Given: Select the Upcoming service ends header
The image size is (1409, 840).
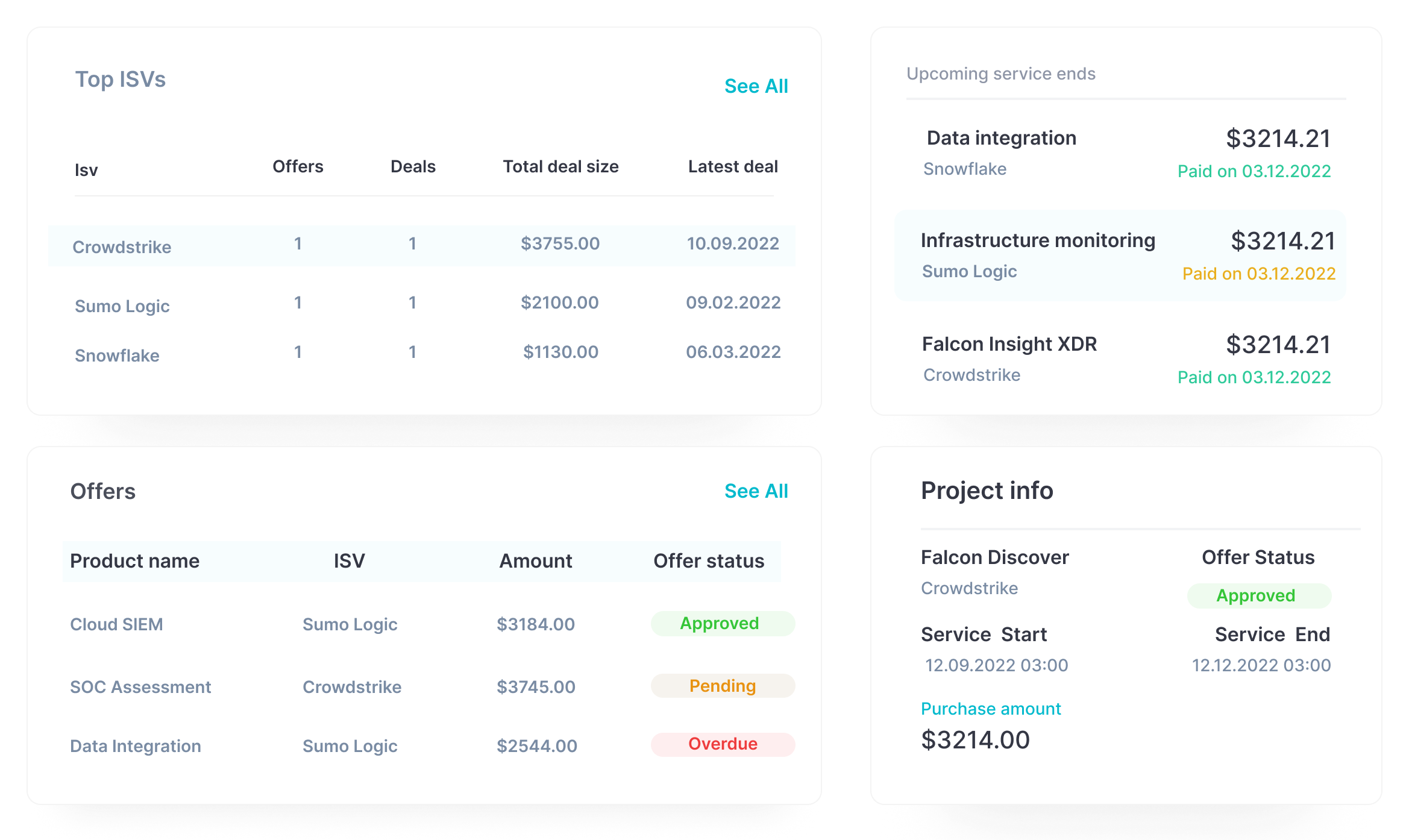Looking at the screenshot, I should [x=1000, y=74].
